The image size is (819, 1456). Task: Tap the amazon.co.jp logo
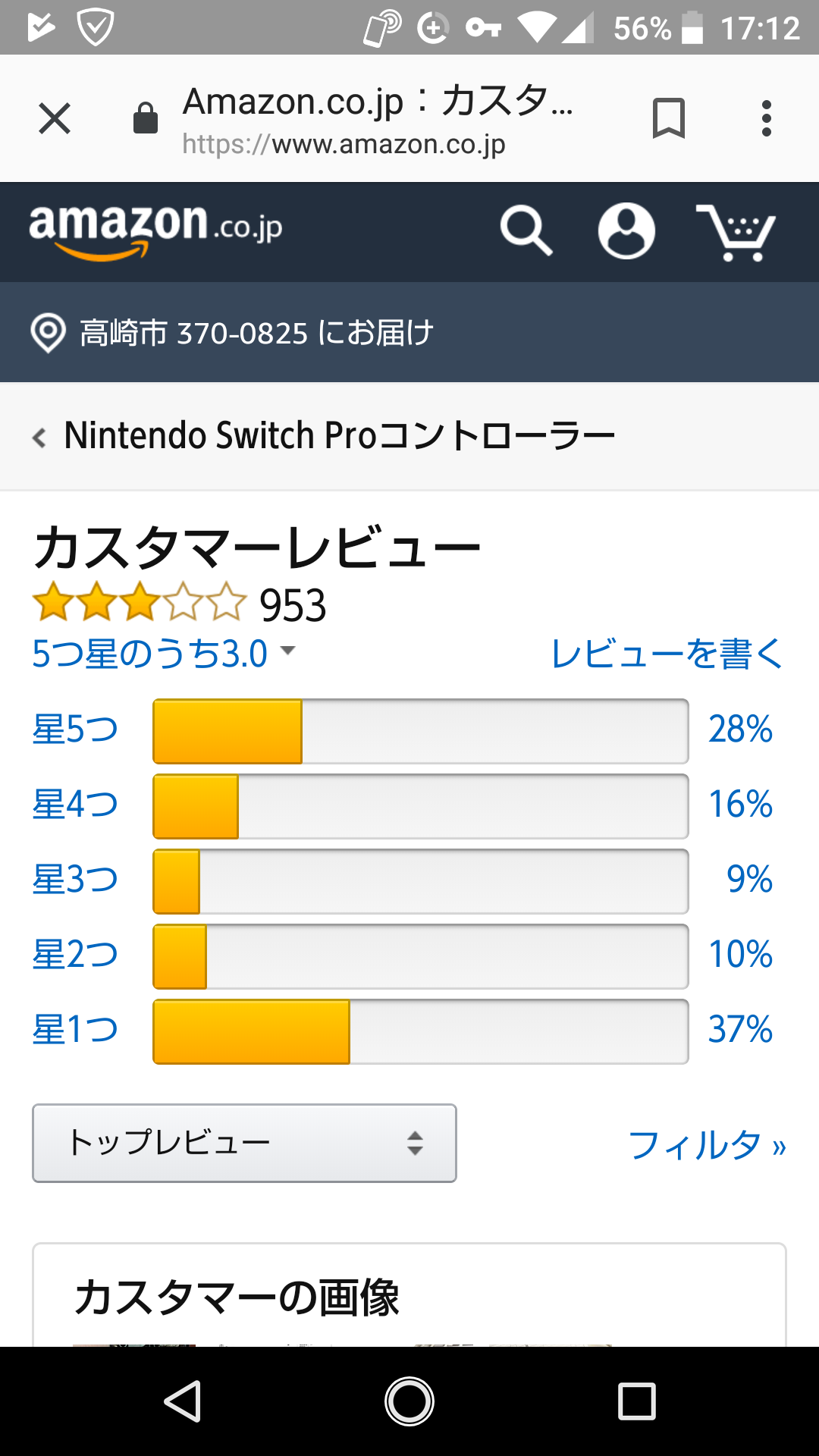coord(155,229)
